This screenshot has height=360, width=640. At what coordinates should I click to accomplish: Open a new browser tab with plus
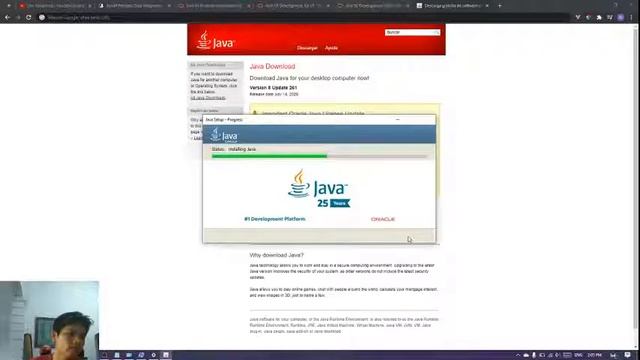(500, 6)
